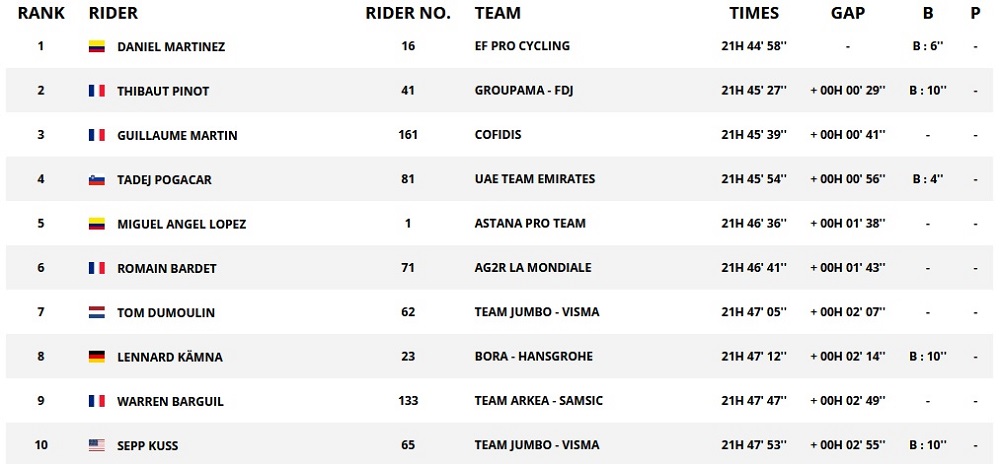
Task: Click the French flag beside Thibaut Pinot
Action: 97,91
